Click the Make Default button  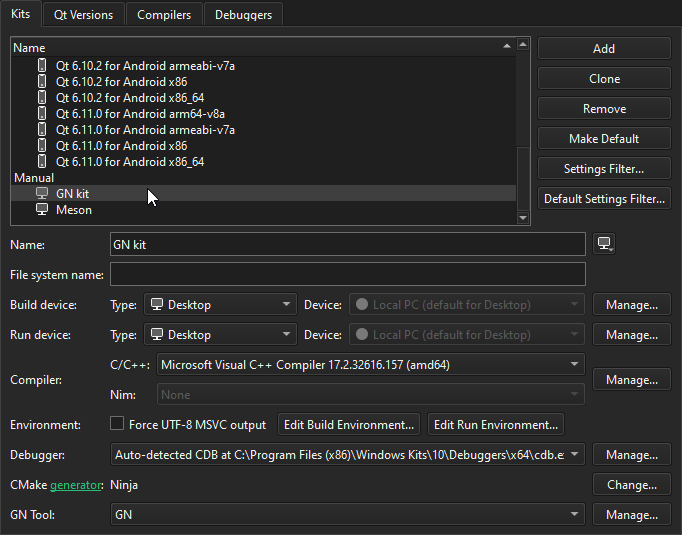604,138
